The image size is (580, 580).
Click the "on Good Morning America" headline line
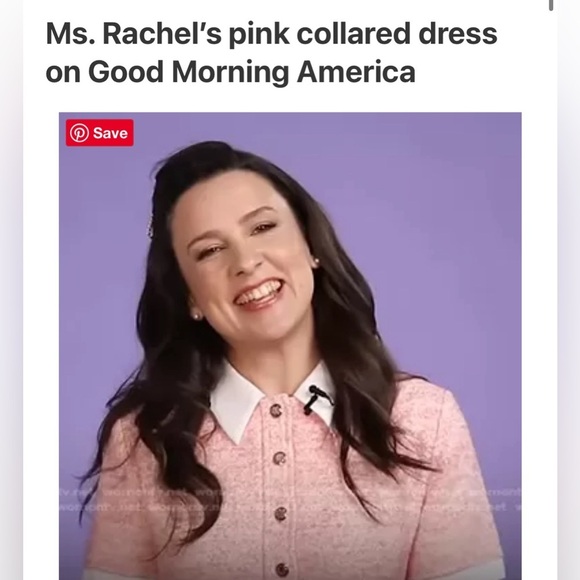point(230,72)
